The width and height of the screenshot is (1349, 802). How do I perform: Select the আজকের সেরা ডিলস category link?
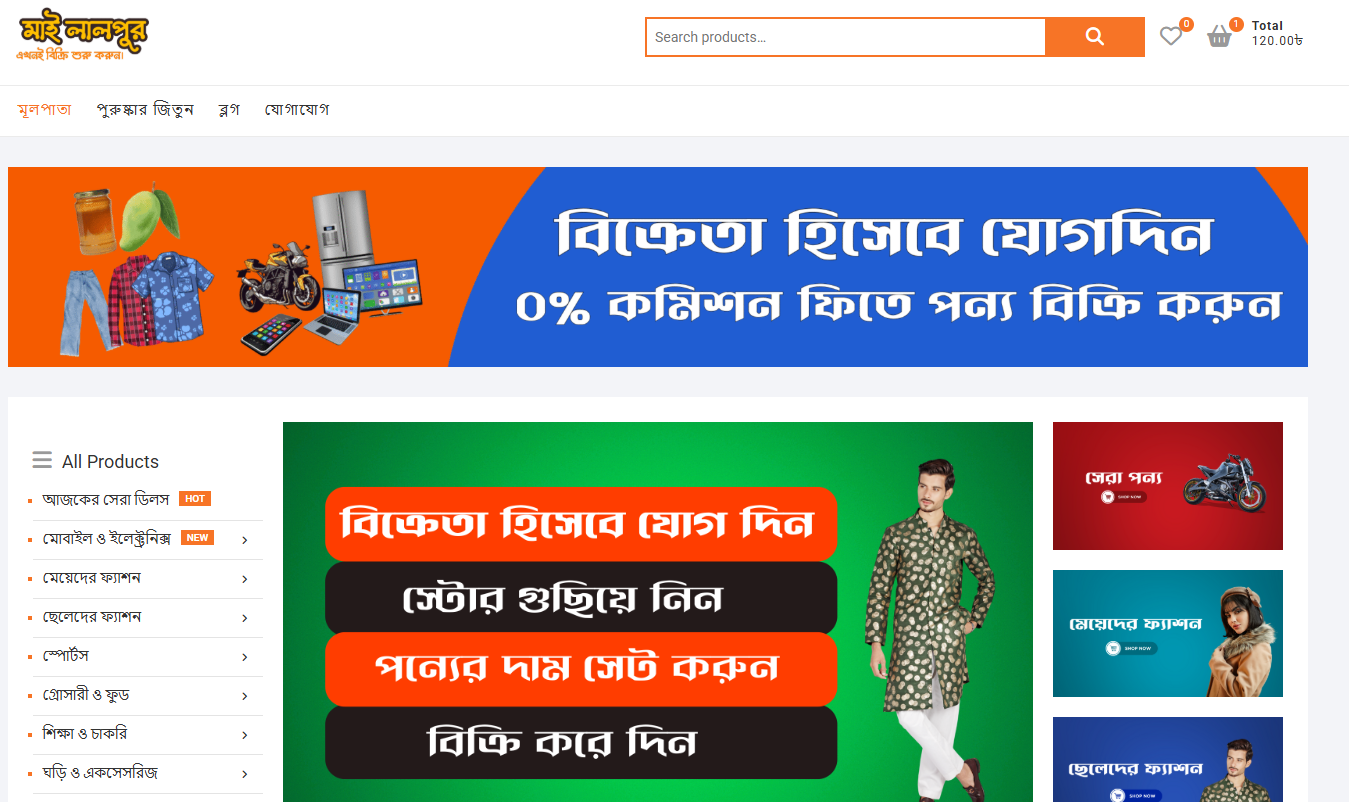107,499
